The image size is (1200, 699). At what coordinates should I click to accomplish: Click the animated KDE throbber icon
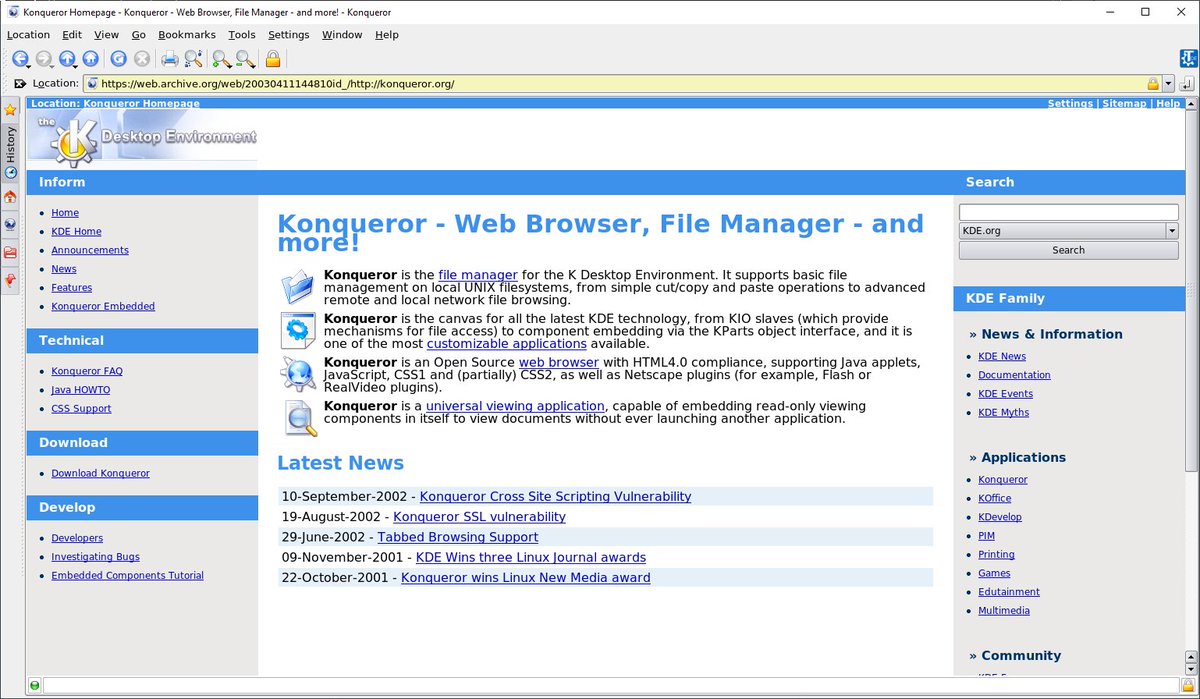point(1188,59)
